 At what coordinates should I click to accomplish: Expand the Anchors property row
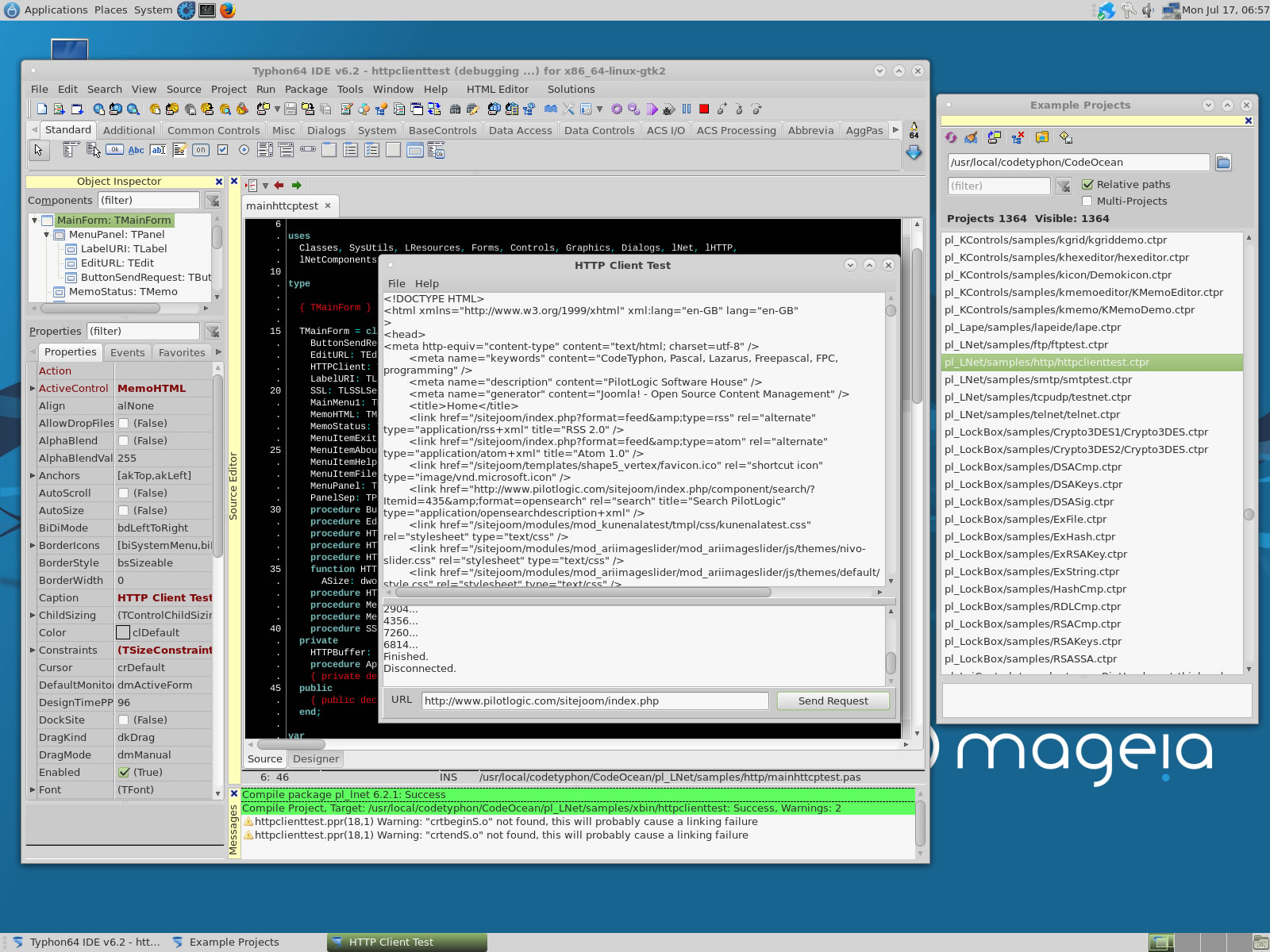click(x=33, y=475)
